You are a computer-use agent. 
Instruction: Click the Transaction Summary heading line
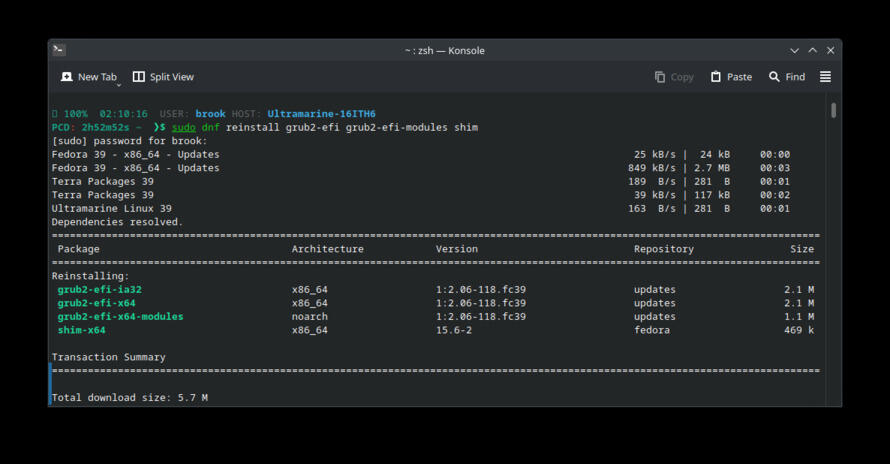[108, 357]
